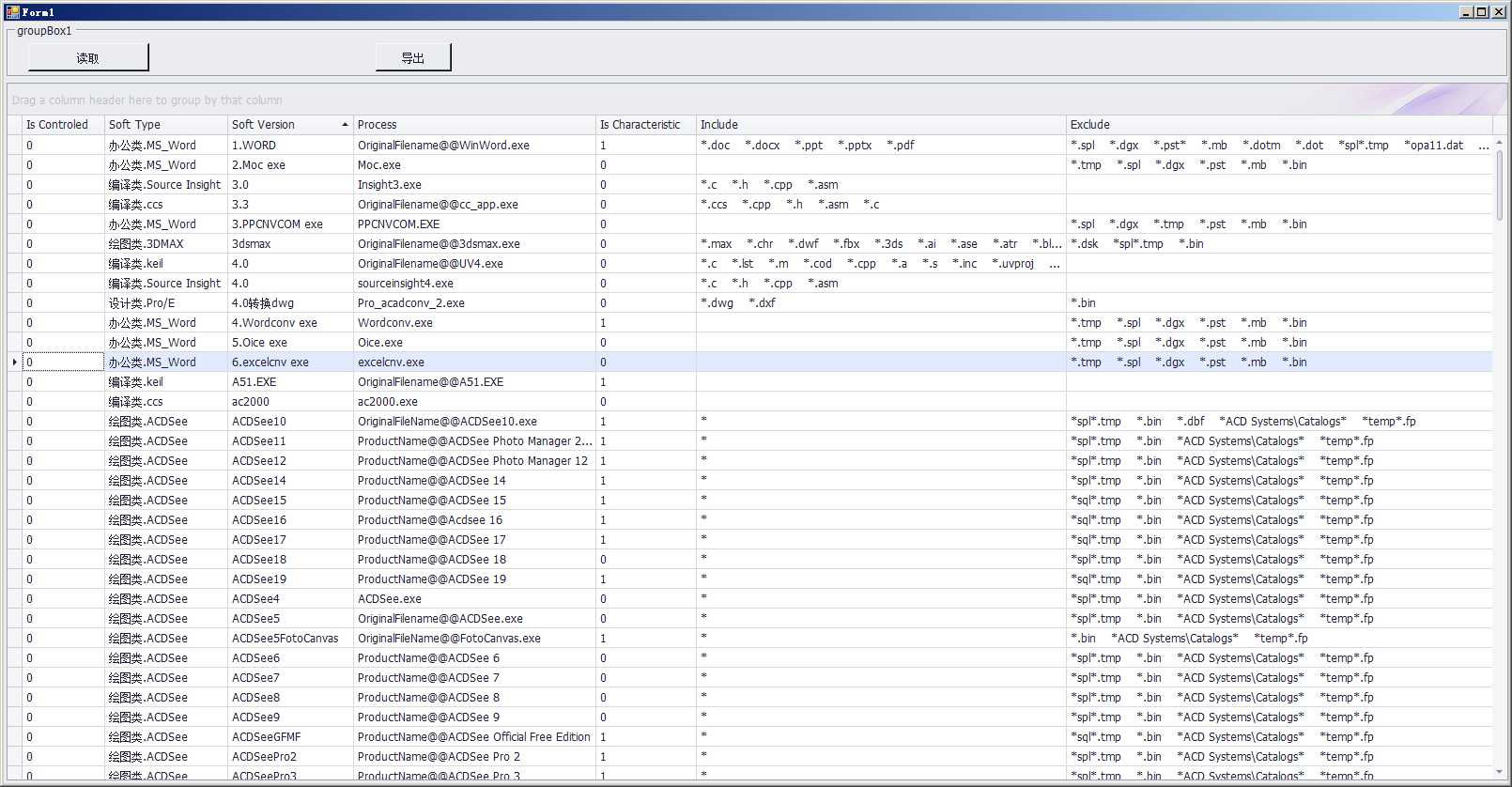Click the vertical scrollbar thumb of the grid
1512x787 pixels.
coord(1499,185)
